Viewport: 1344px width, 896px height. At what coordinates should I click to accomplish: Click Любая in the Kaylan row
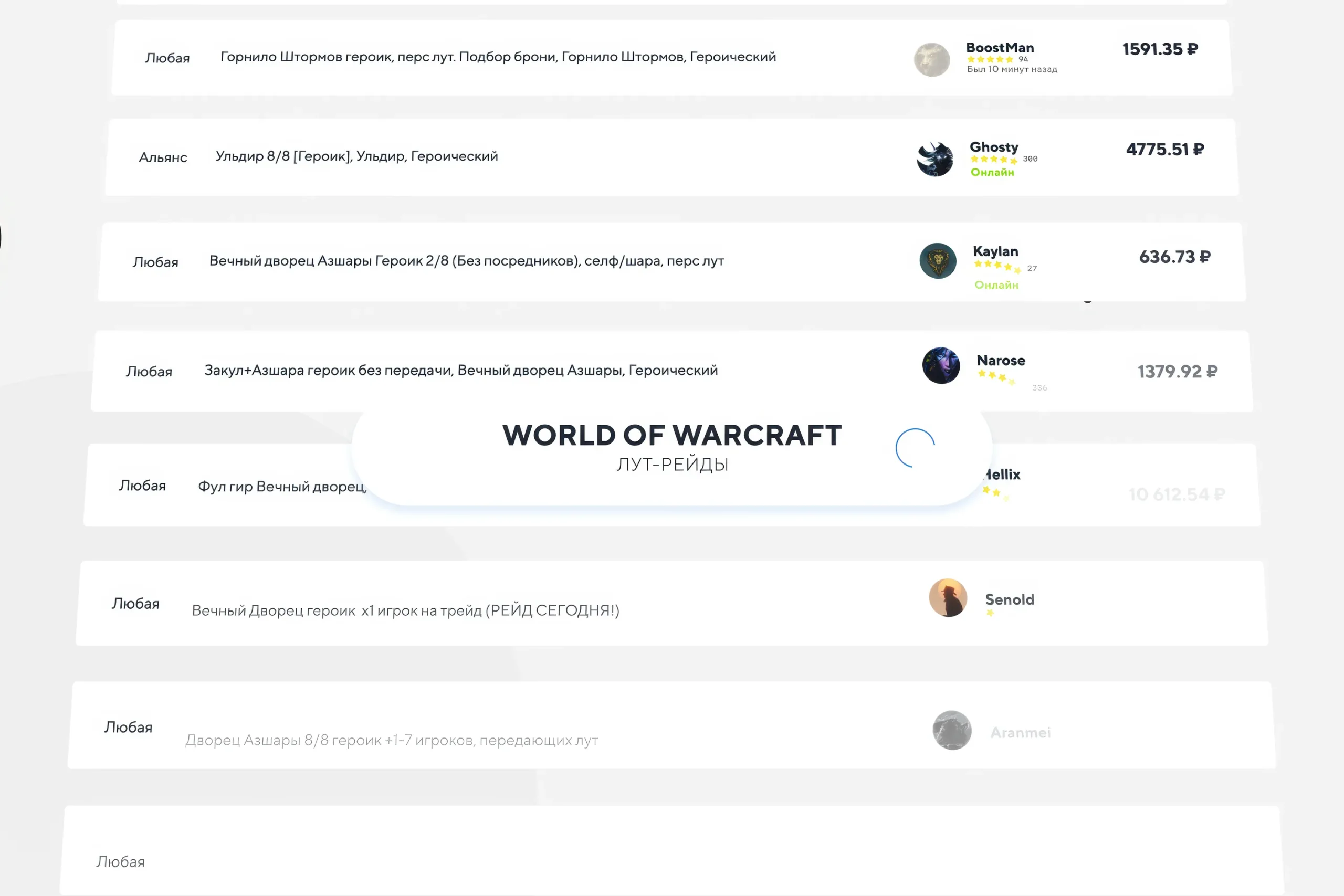[155, 262]
